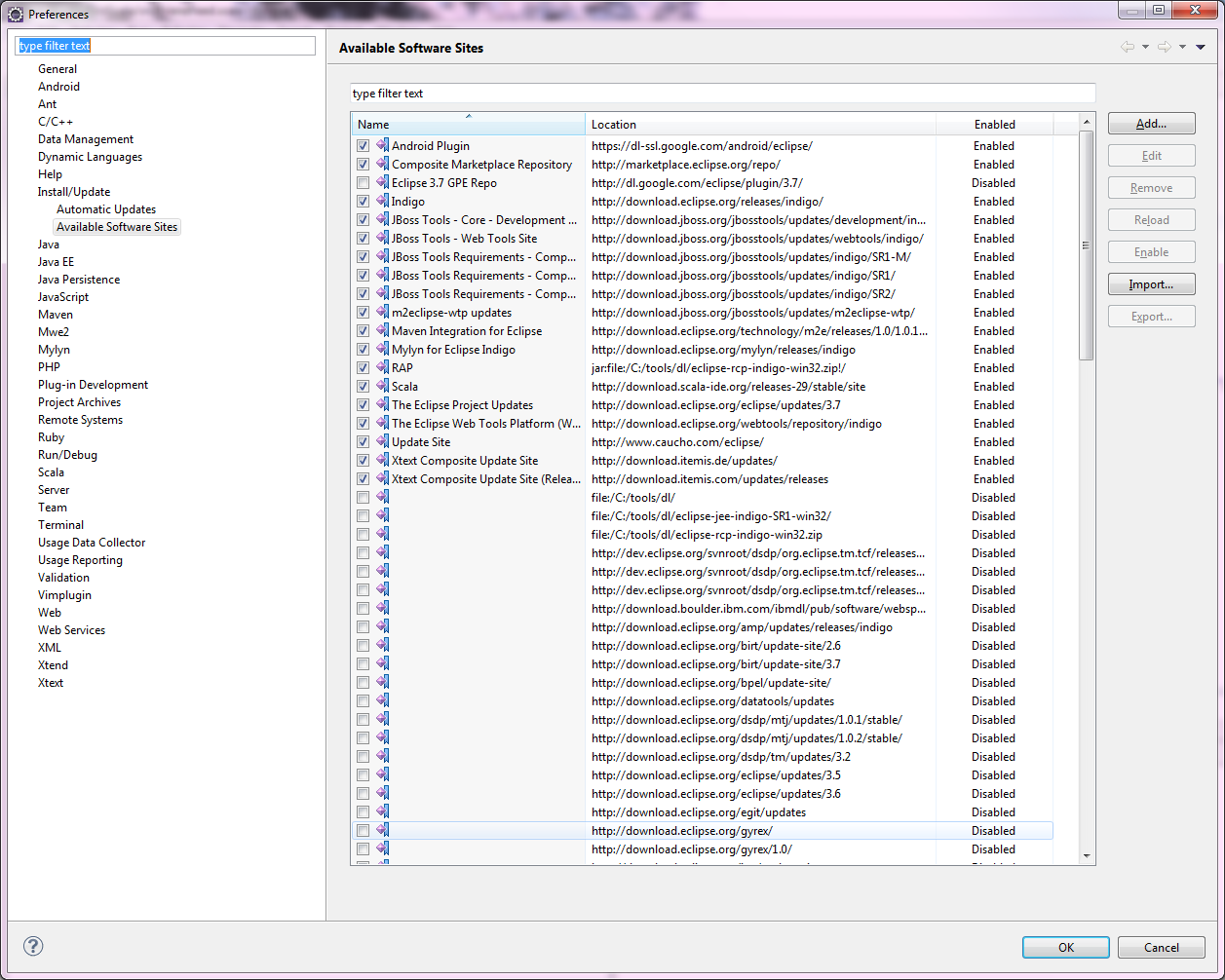Click the m2eclipse-wtp updates site icon
This screenshot has height=980, width=1225.
382,312
